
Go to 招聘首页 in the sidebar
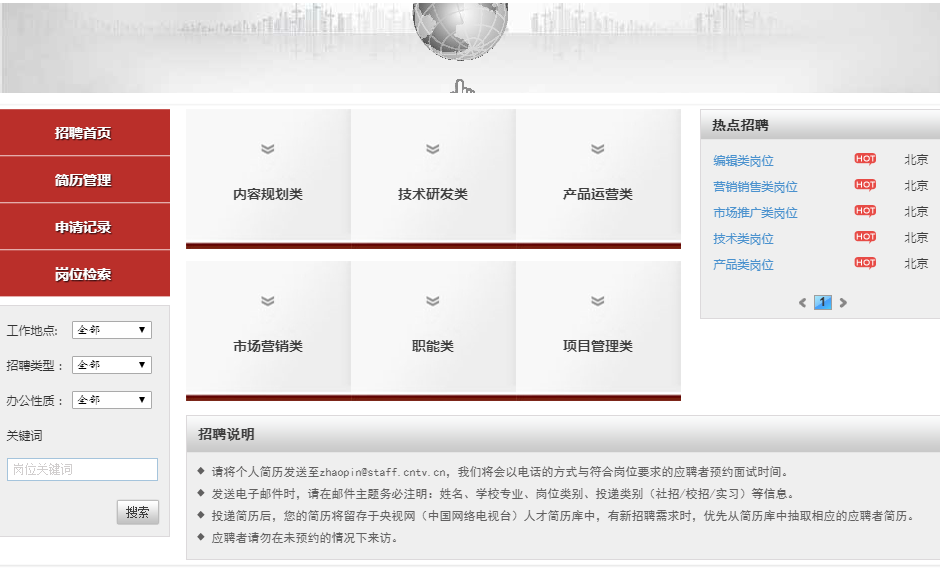pyautogui.click(x=84, y=133)
